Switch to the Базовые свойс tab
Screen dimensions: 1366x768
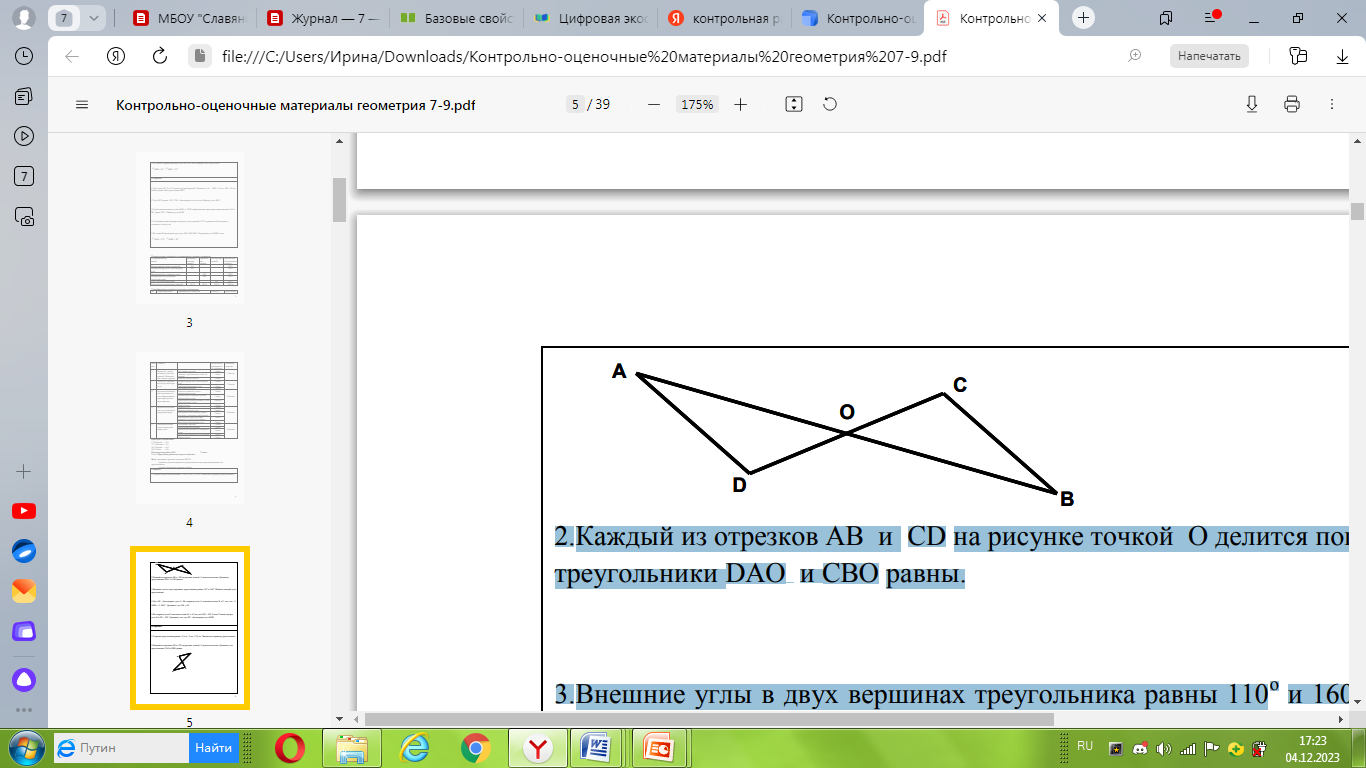pos(455,18)
